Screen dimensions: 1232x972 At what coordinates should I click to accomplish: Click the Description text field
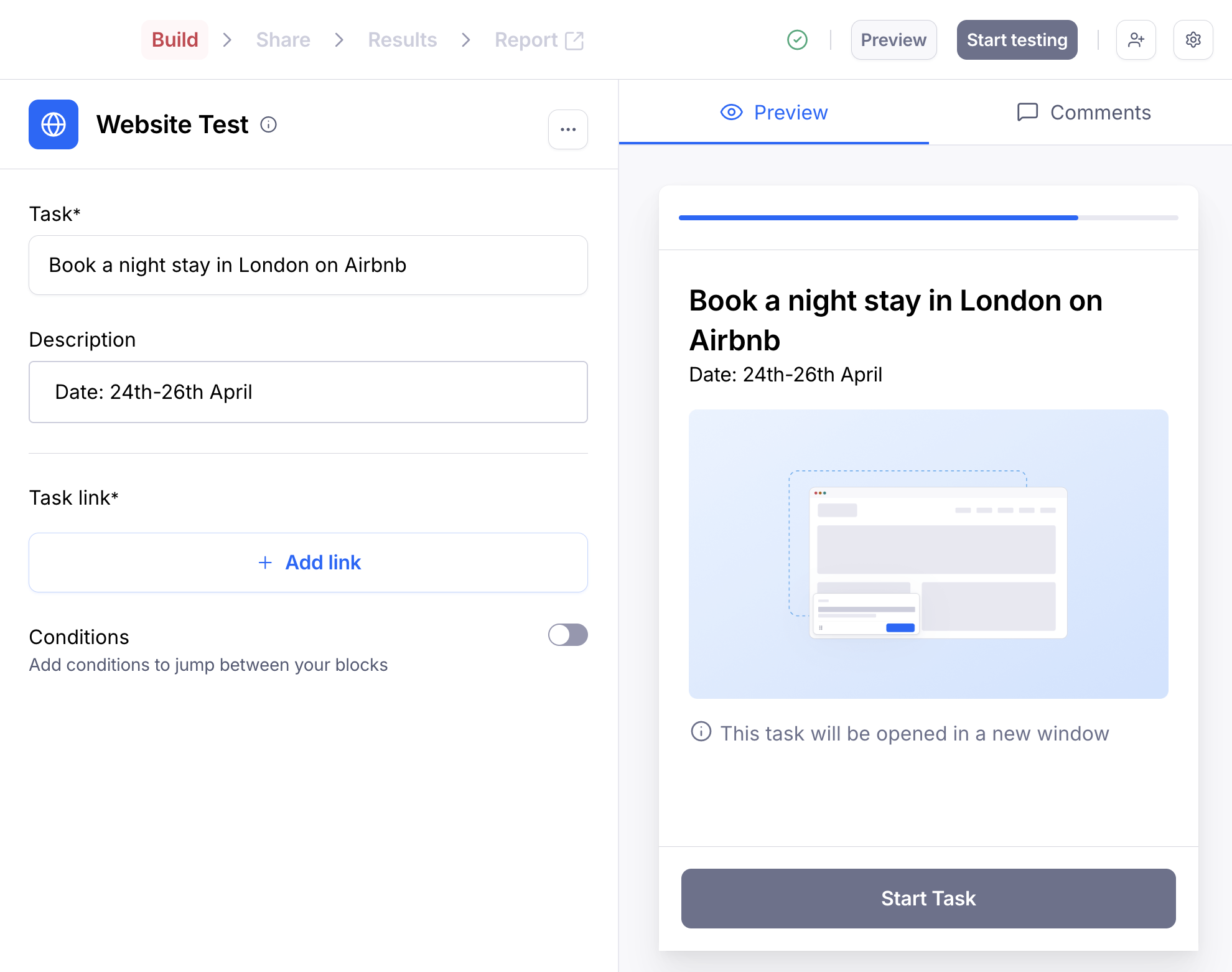pyautogui.click(x=309, y=392)
